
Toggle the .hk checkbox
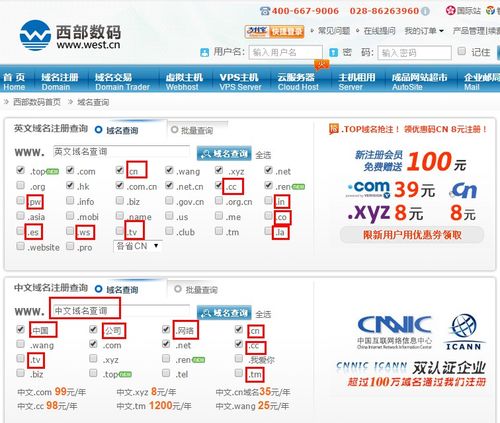tap(70, 185)
